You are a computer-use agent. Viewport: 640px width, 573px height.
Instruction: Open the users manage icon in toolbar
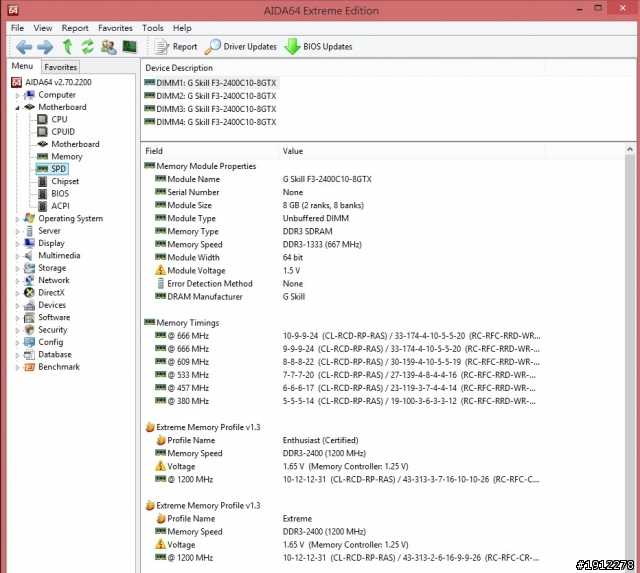tap(109, 47)
